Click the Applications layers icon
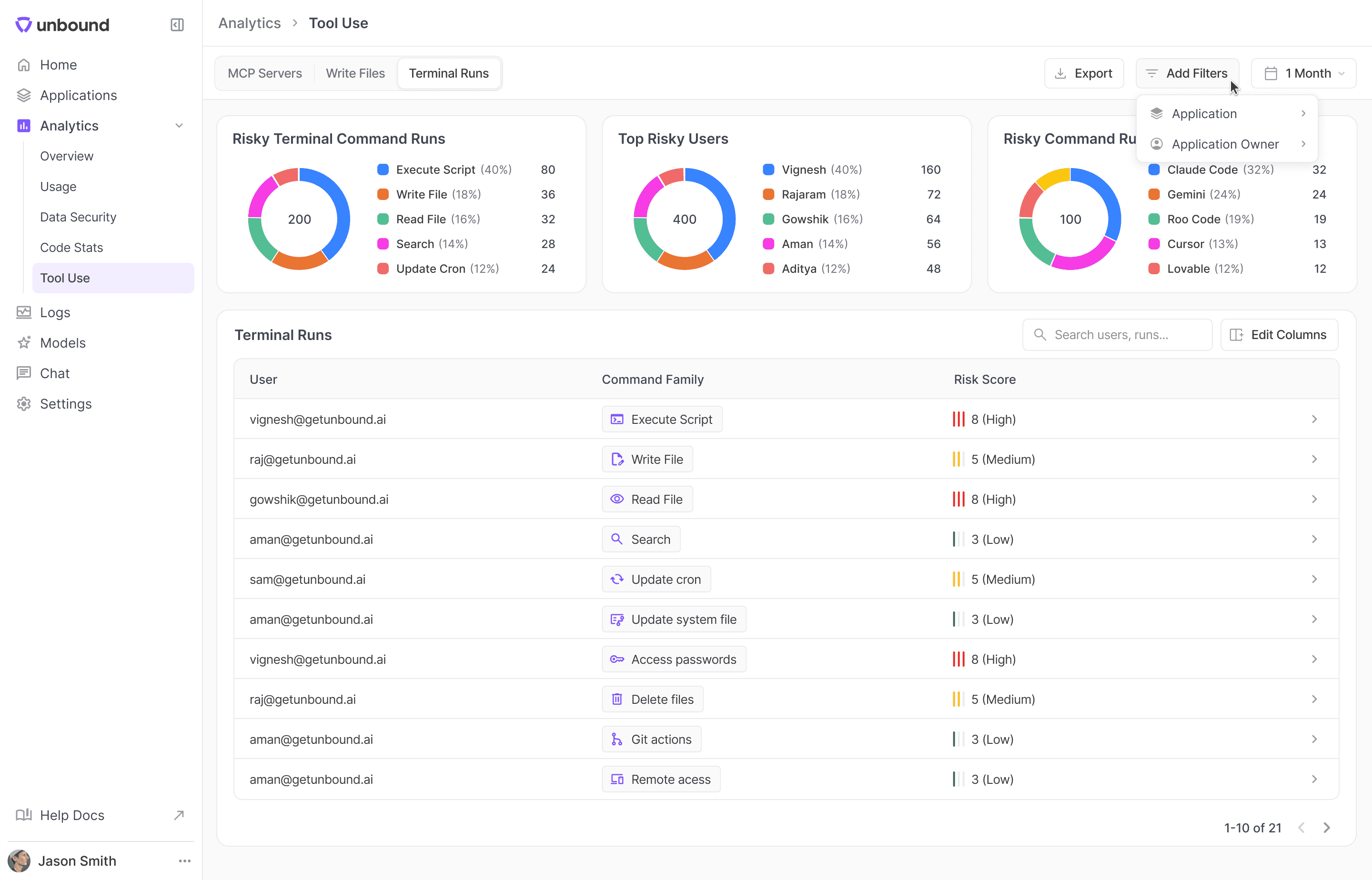Screen dimensions: 1372x880 pos(23,95)
